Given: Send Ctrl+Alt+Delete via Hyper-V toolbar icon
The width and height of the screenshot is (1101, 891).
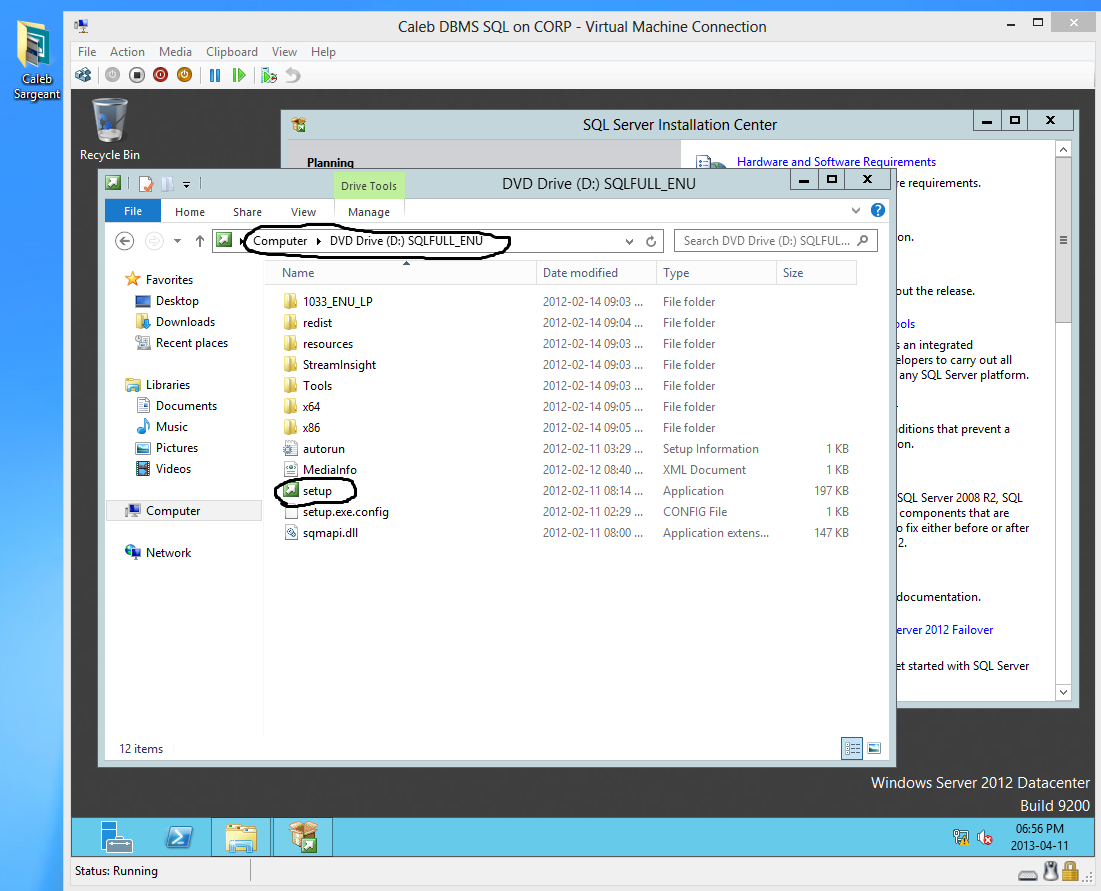Looking at the screenshot, I should click(83, 74).
